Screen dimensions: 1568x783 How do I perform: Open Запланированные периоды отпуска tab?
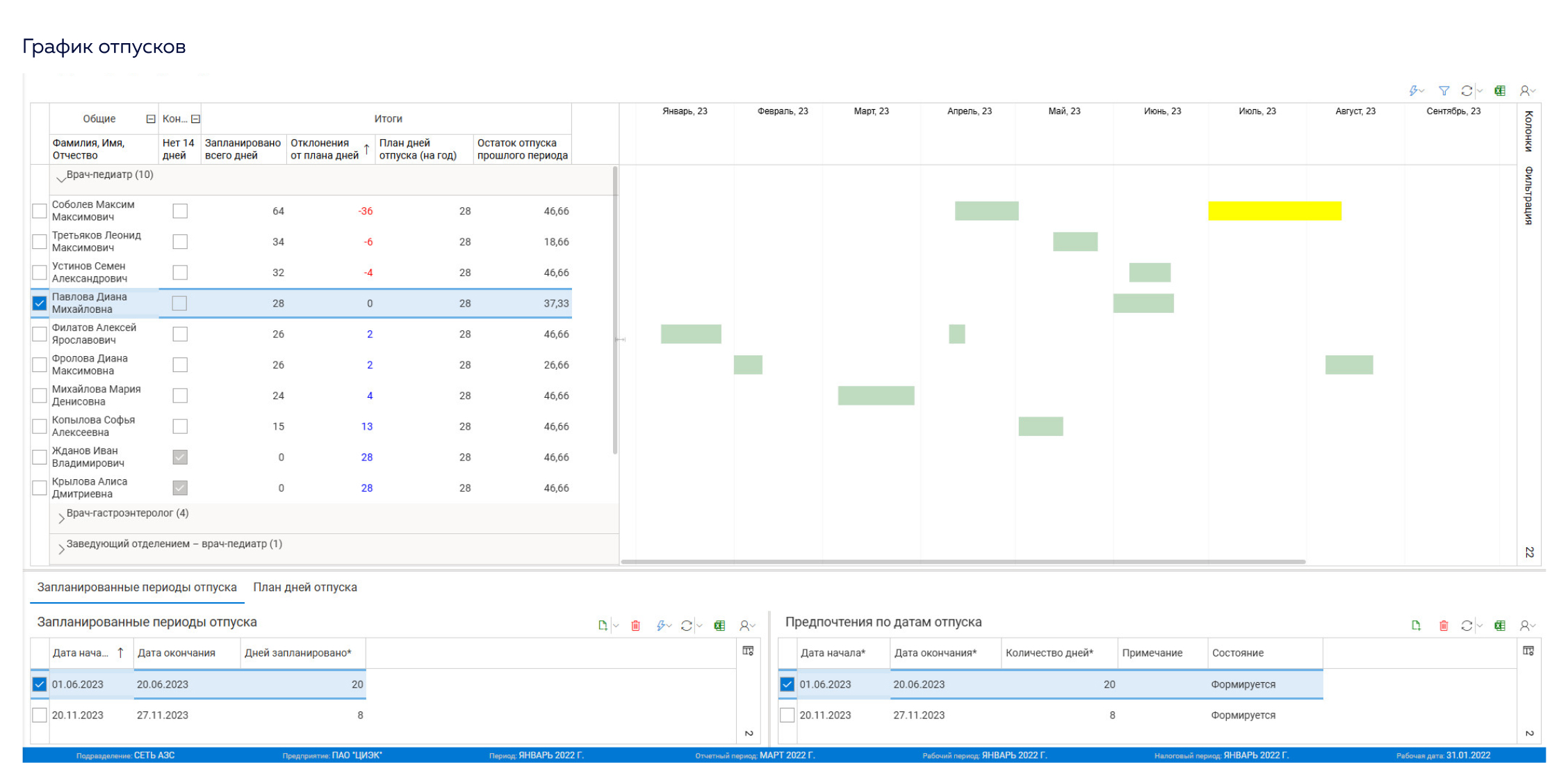click(x=137, y=588)
